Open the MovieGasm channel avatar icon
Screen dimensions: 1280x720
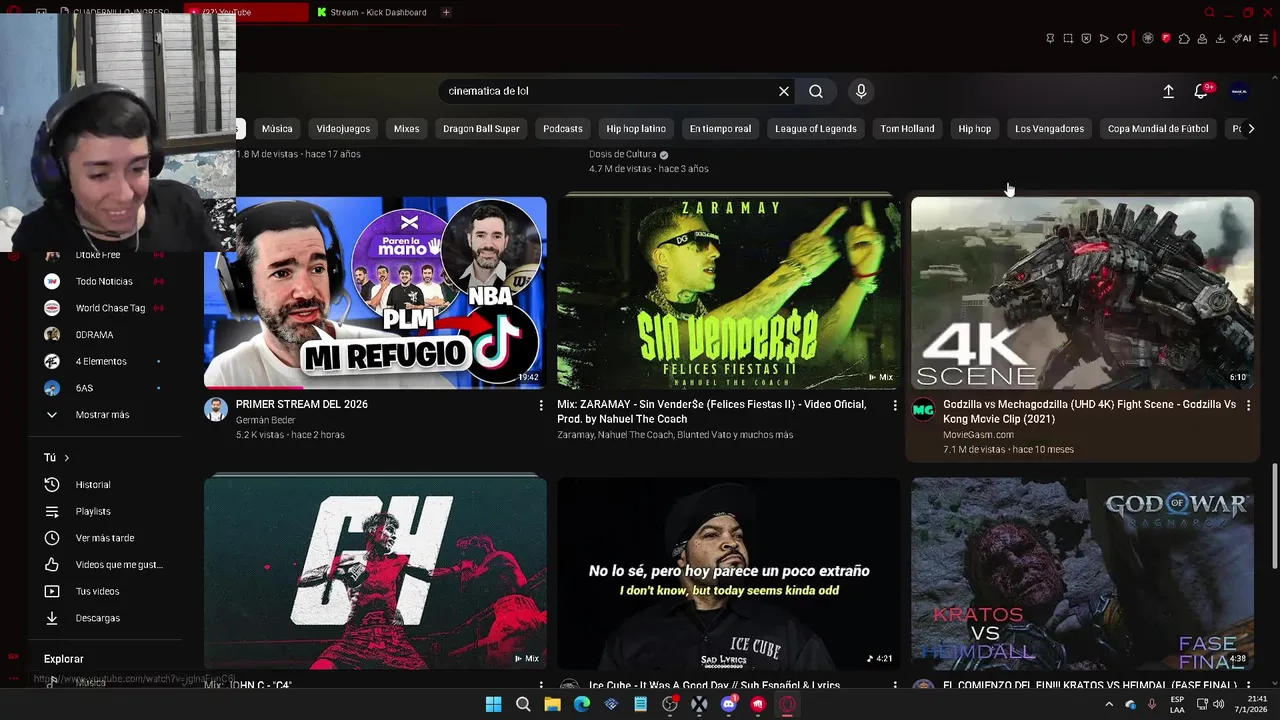click(x=923, y=409)
